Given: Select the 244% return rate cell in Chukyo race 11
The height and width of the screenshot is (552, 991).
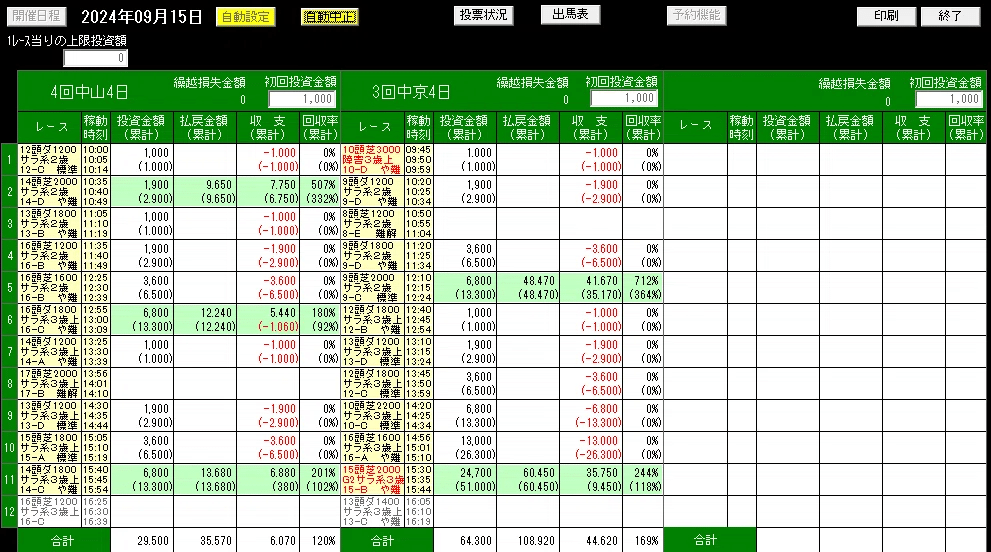Looking at the screenshot, I should point(643,480).
